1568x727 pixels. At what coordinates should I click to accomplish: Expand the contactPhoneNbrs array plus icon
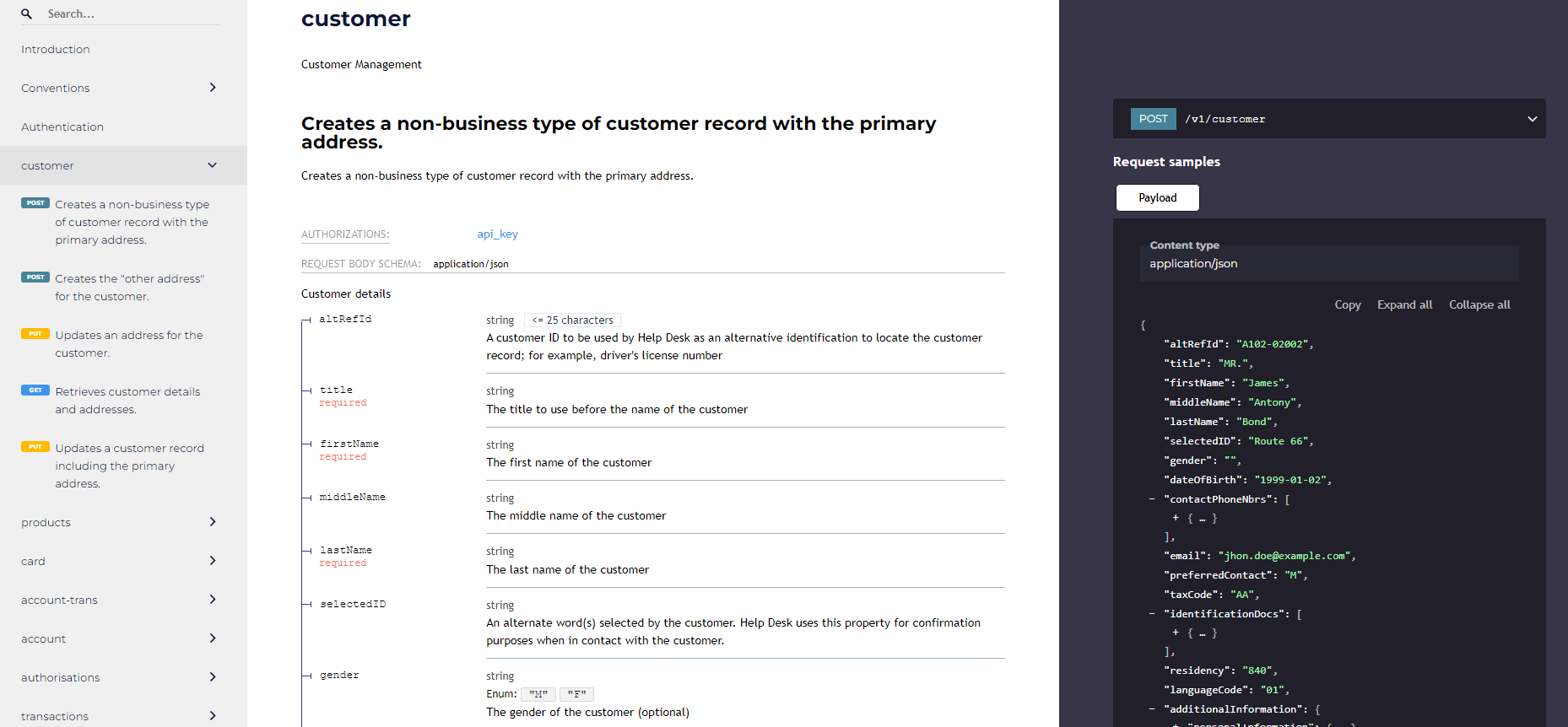1176,518
